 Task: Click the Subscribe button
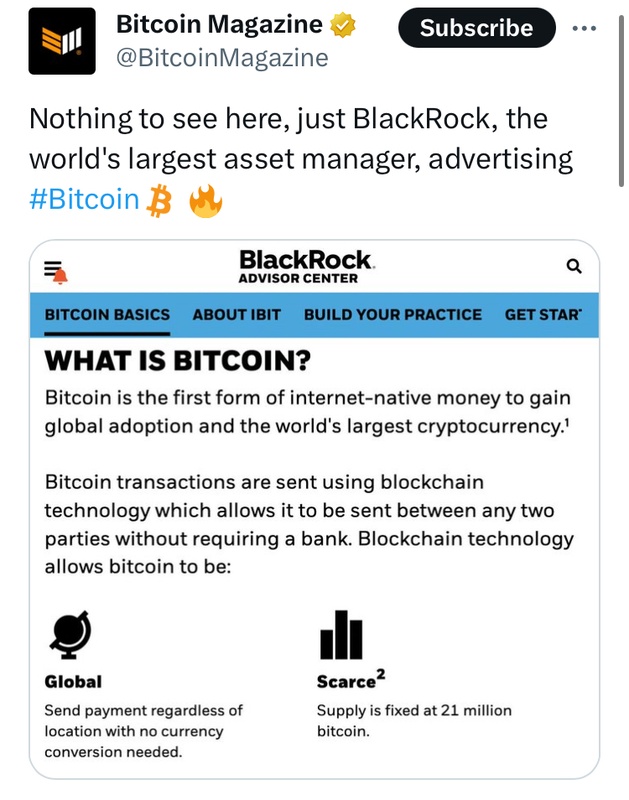477,28
